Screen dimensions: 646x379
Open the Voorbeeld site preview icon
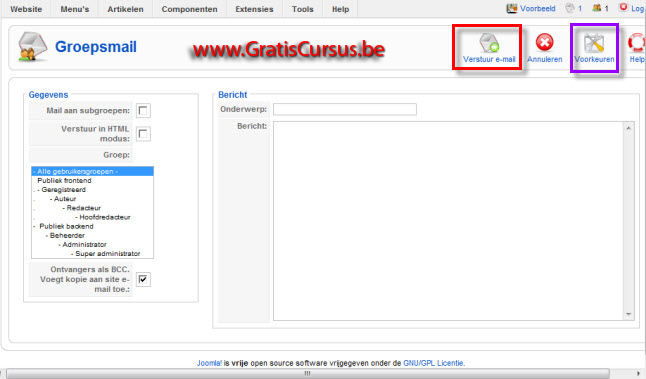[x=512, y=8]
